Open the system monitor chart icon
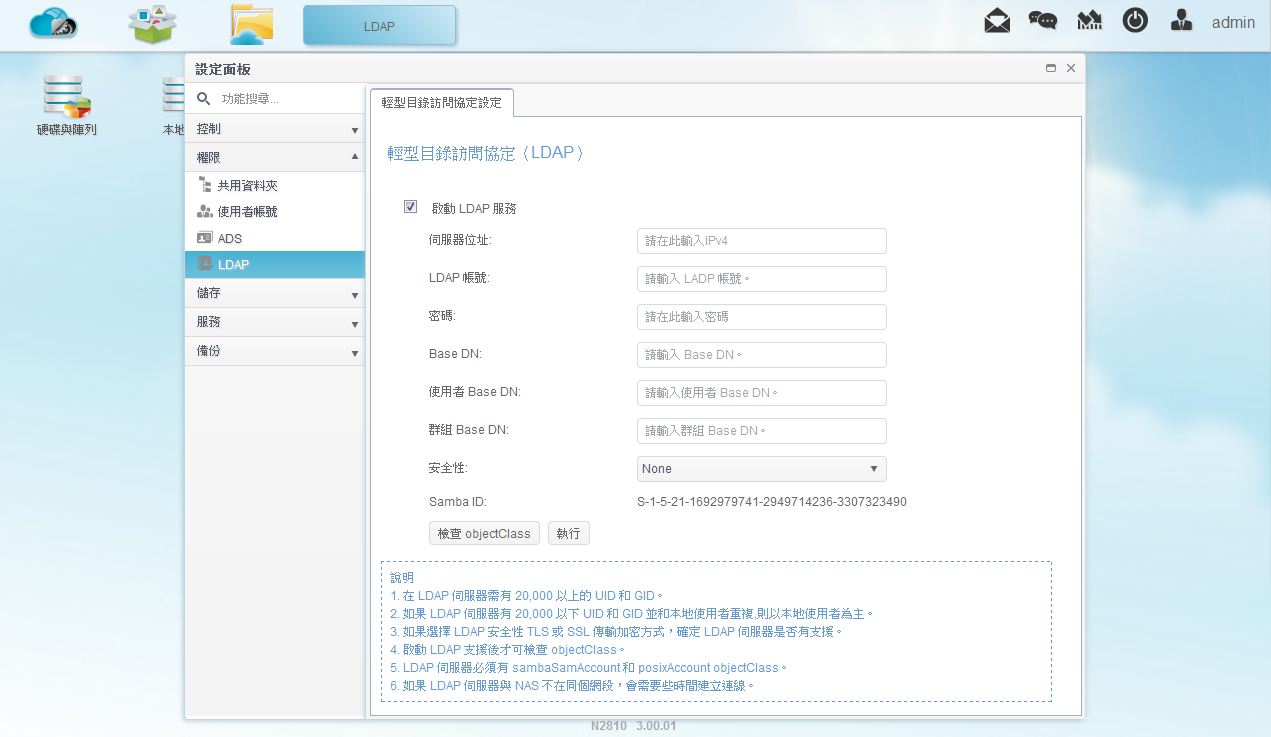This screenshot has width=1271, height=737. [x=1089, y=21]
